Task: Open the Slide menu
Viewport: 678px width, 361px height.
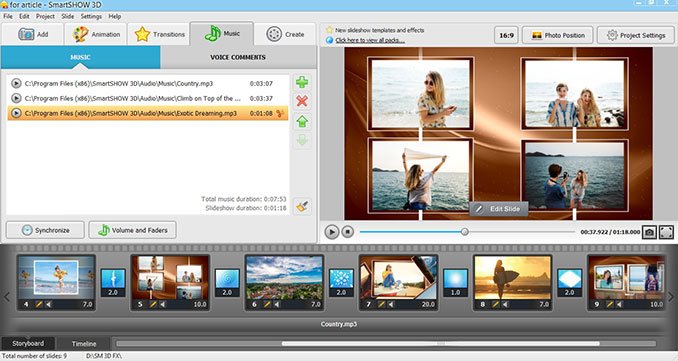Action: 67,16
